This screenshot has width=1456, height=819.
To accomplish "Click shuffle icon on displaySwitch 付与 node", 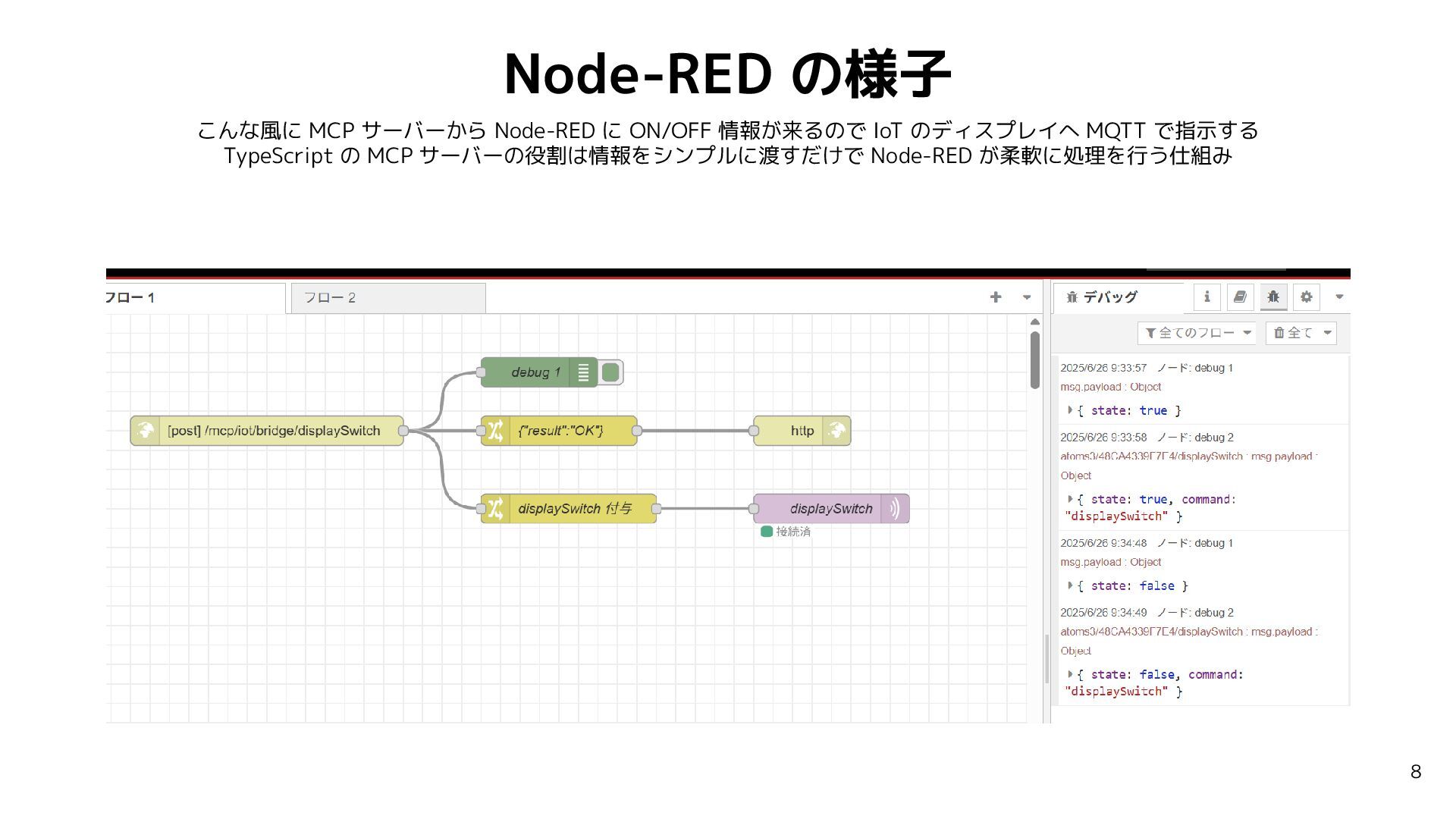I will tap(495, 508).
